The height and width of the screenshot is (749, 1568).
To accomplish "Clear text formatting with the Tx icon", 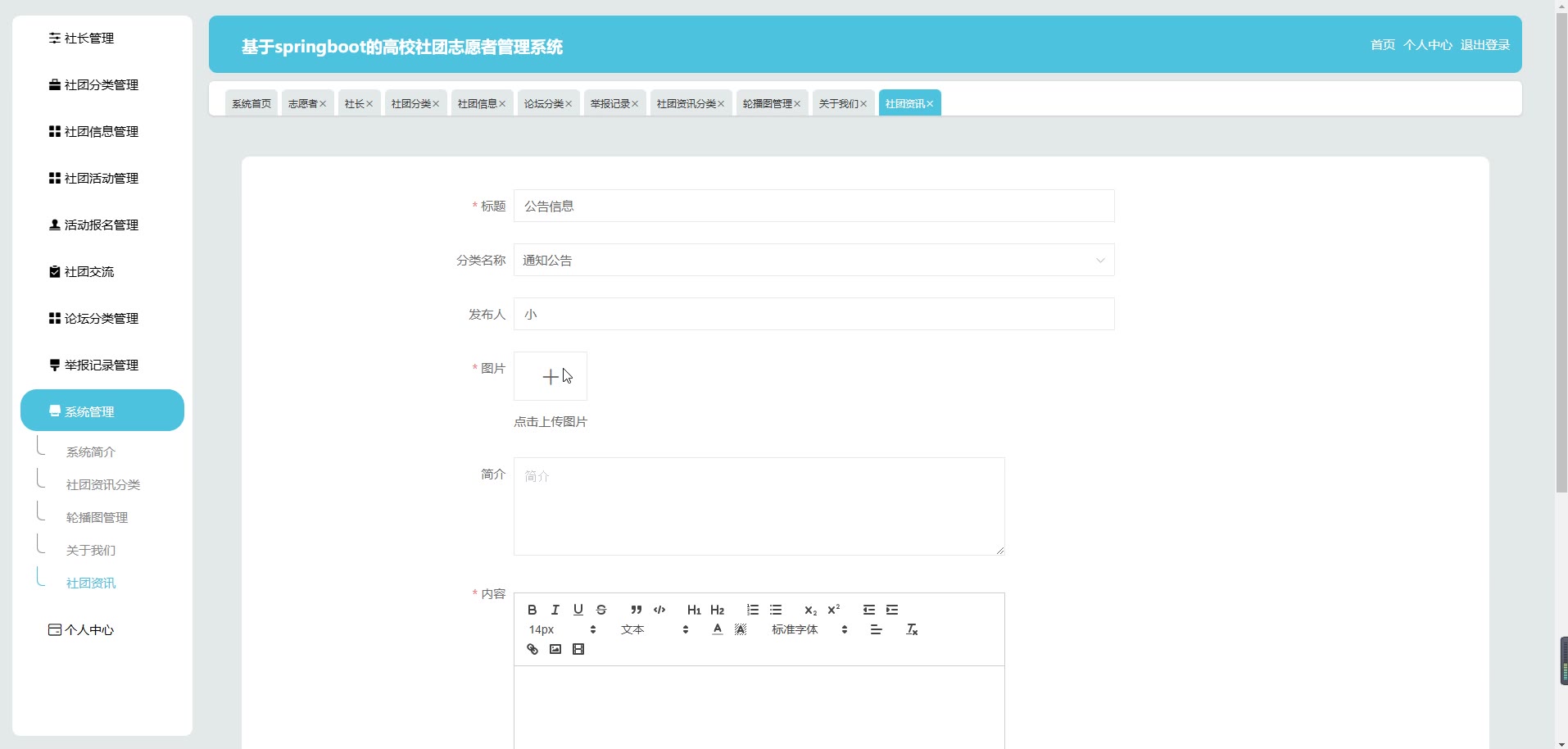I will [x=912, y=629].
